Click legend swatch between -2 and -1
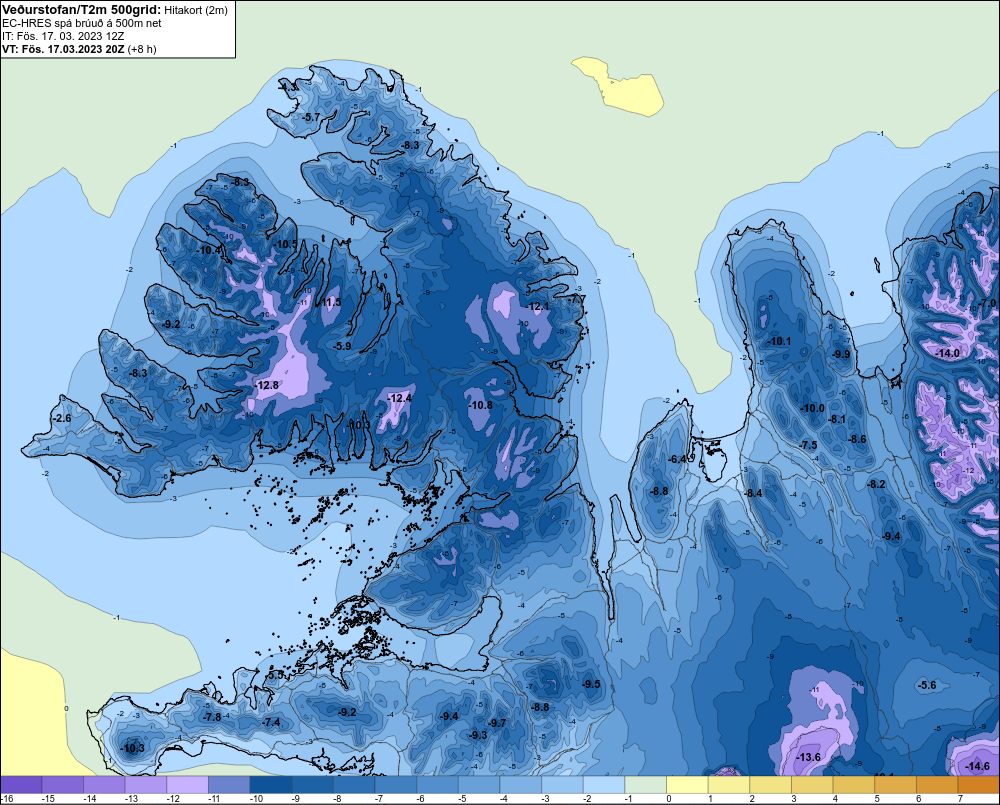The height and width of the screenshot is (805, 1000). (x=604, y=785)
